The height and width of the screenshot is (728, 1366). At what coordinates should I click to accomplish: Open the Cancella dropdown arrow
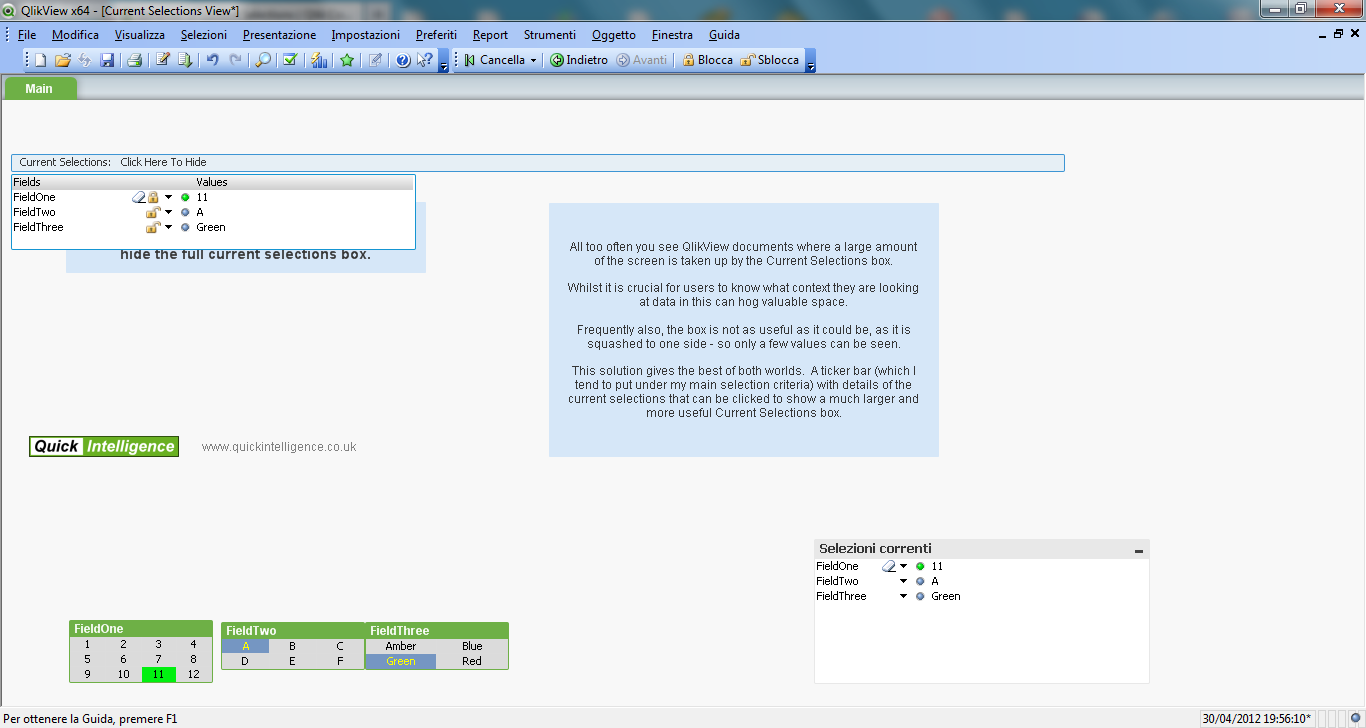(533, 60)
